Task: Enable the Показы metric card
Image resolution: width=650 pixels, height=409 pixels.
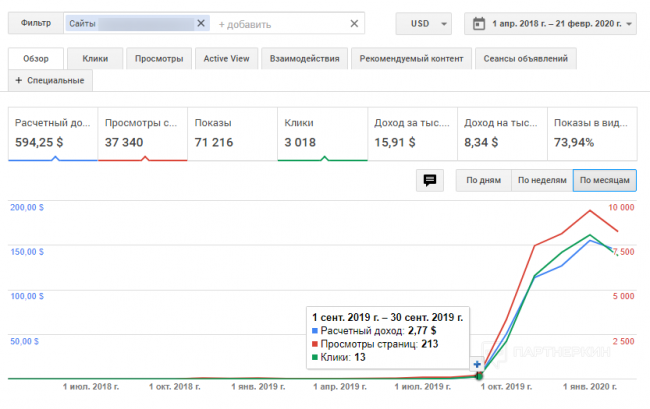Action: [232, 132]
